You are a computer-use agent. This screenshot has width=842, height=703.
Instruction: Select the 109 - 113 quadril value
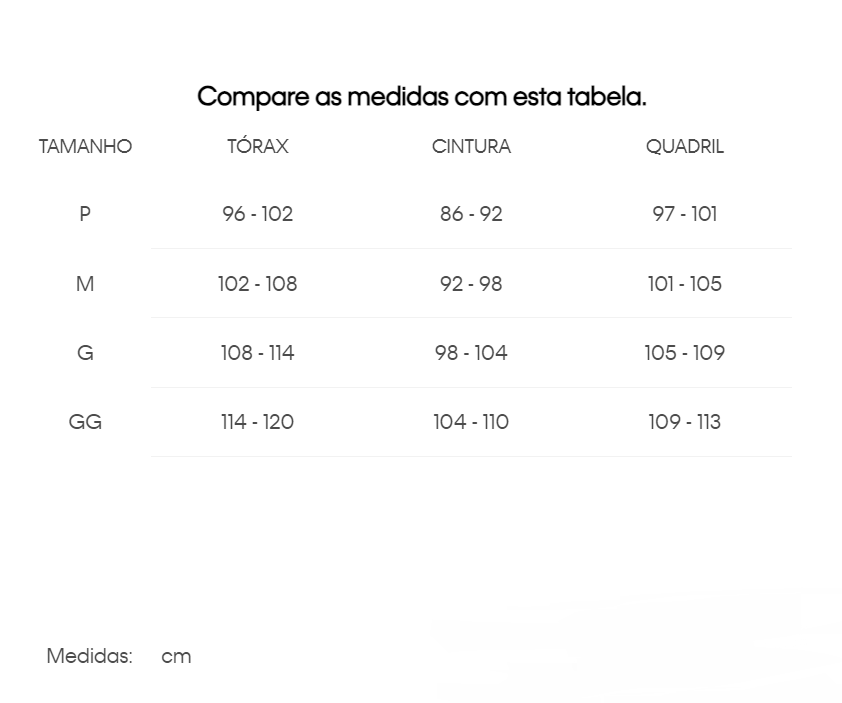(x=685, y=422)
